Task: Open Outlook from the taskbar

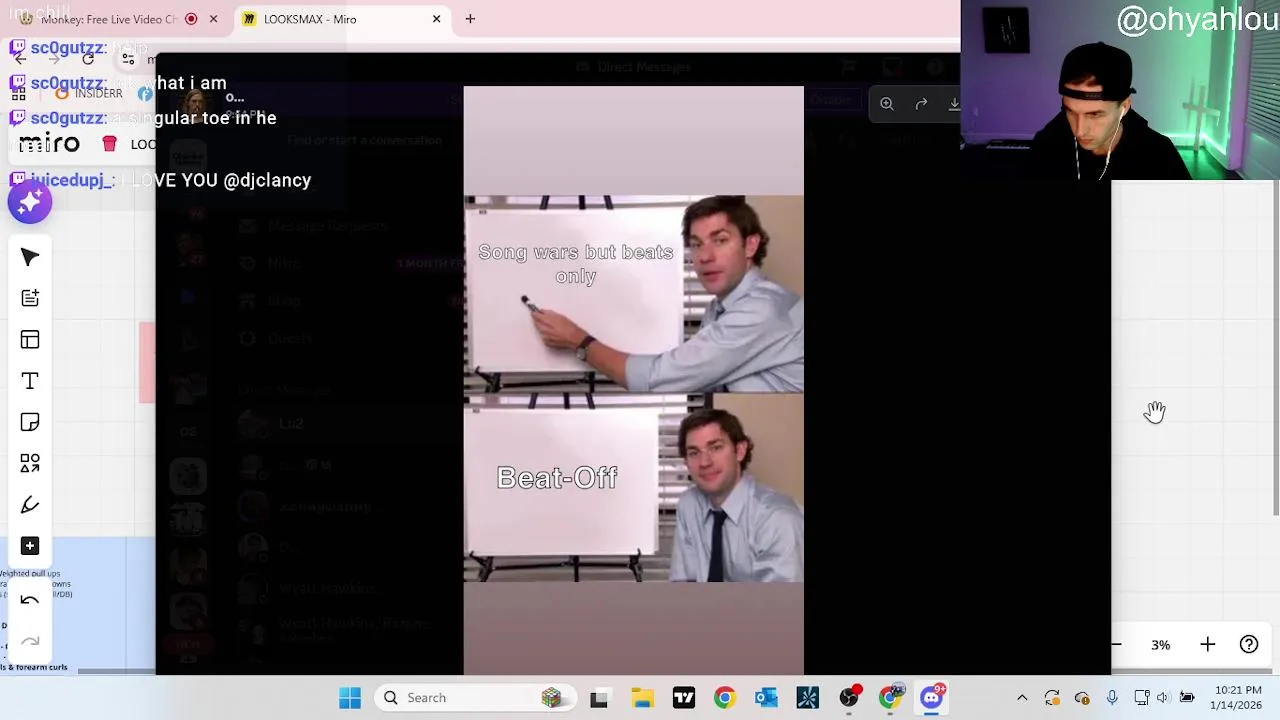Action: (766, 698)
